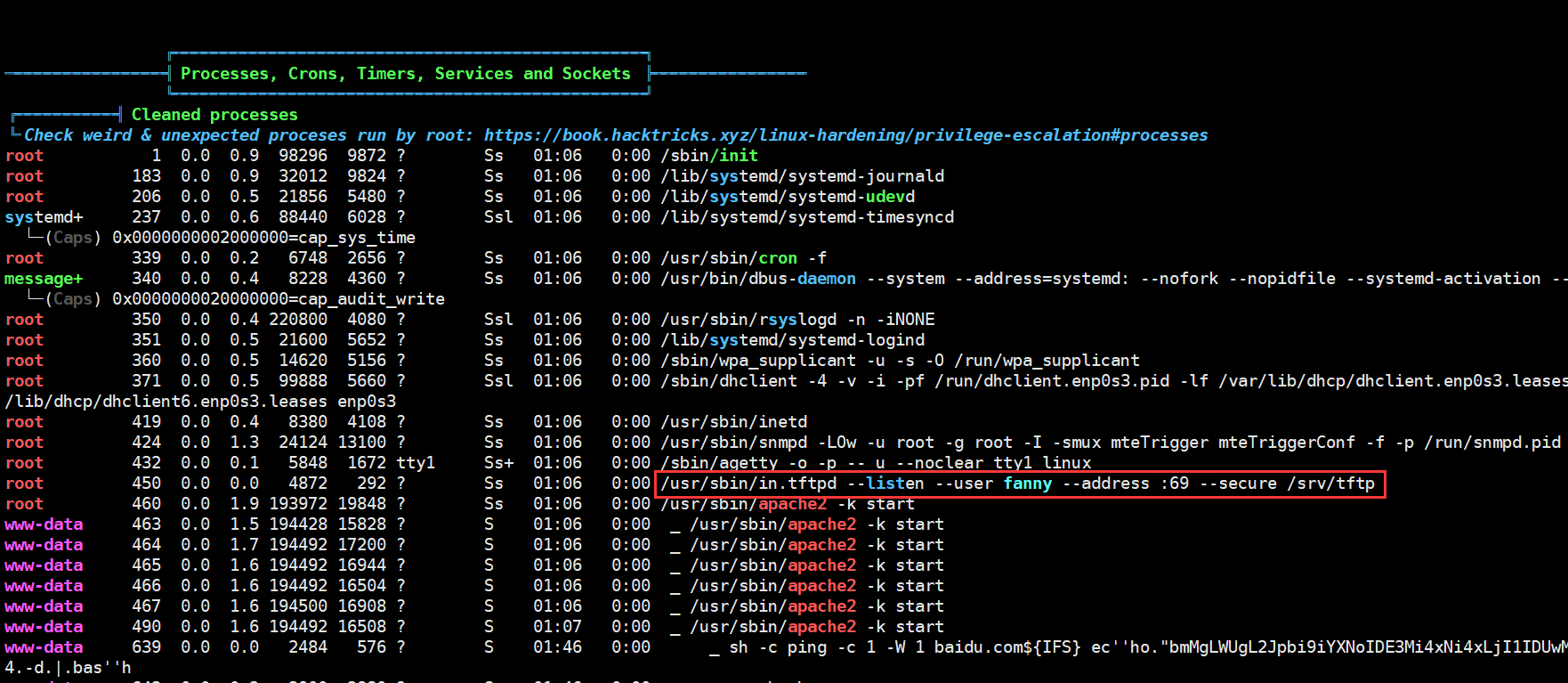Click '/lib/systemd/systemd-udevd' command

(x=788, y=197)
